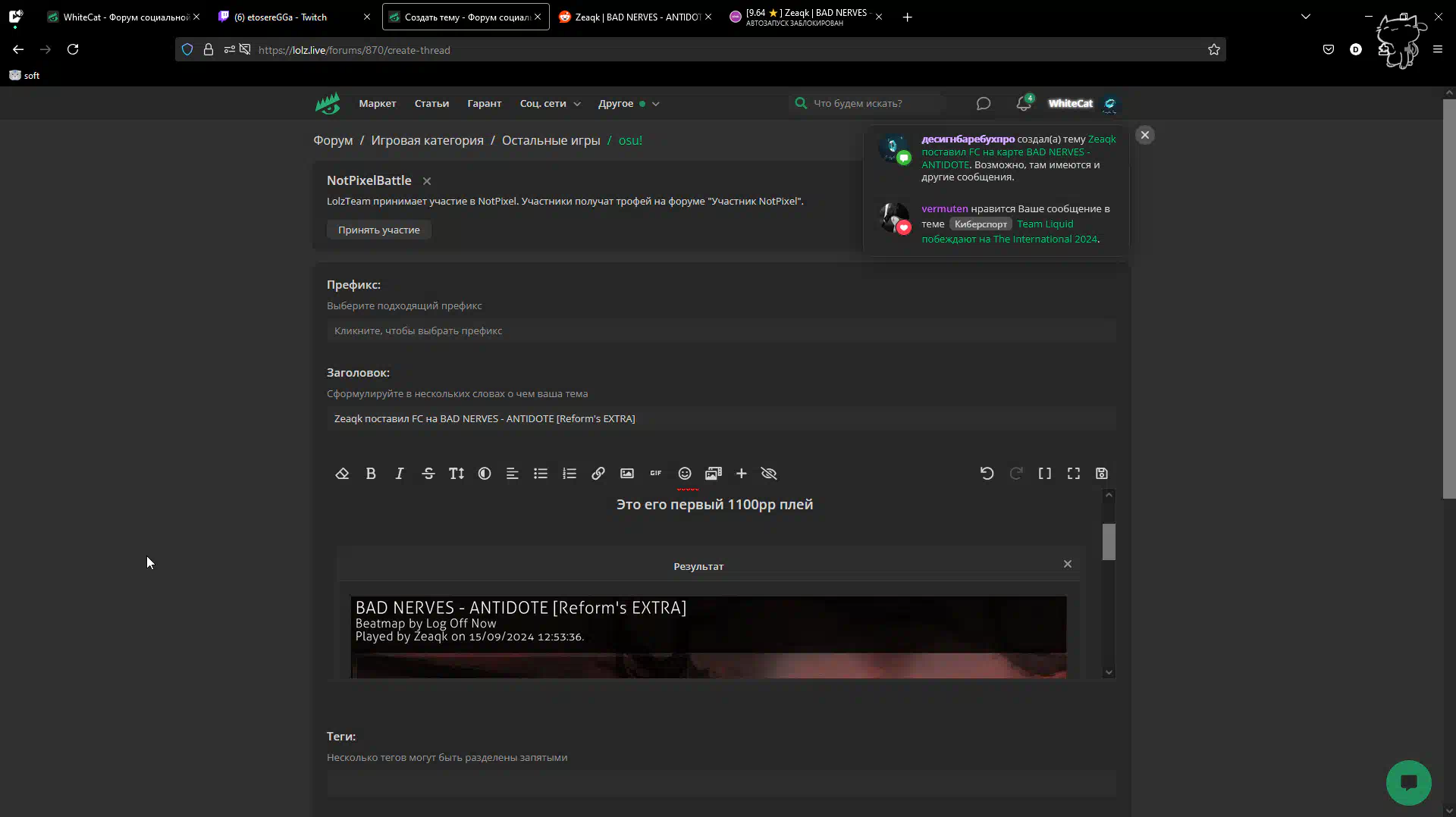Image resolution: width=1456 pixels, height=817 pixels.
Task: Open Маркет in the nav bar
Action: [378, 104]
